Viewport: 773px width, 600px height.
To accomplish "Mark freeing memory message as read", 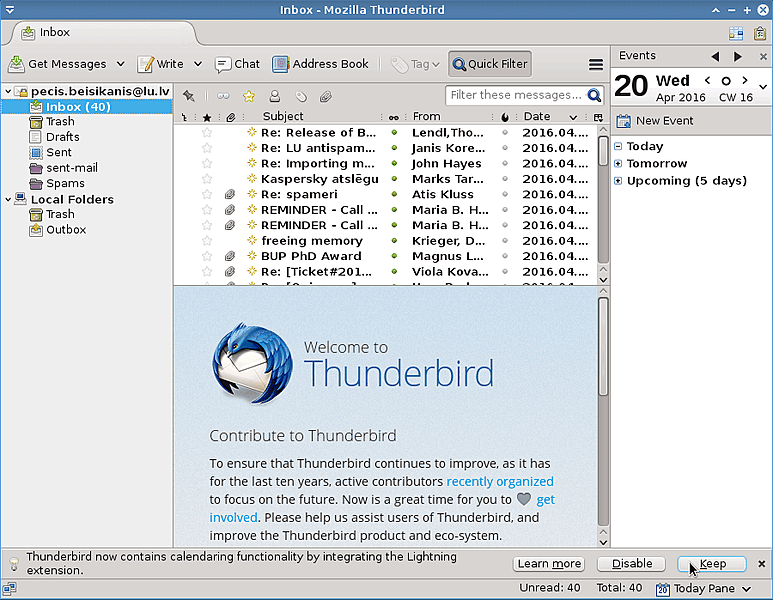I will click(x=394, y=241).
